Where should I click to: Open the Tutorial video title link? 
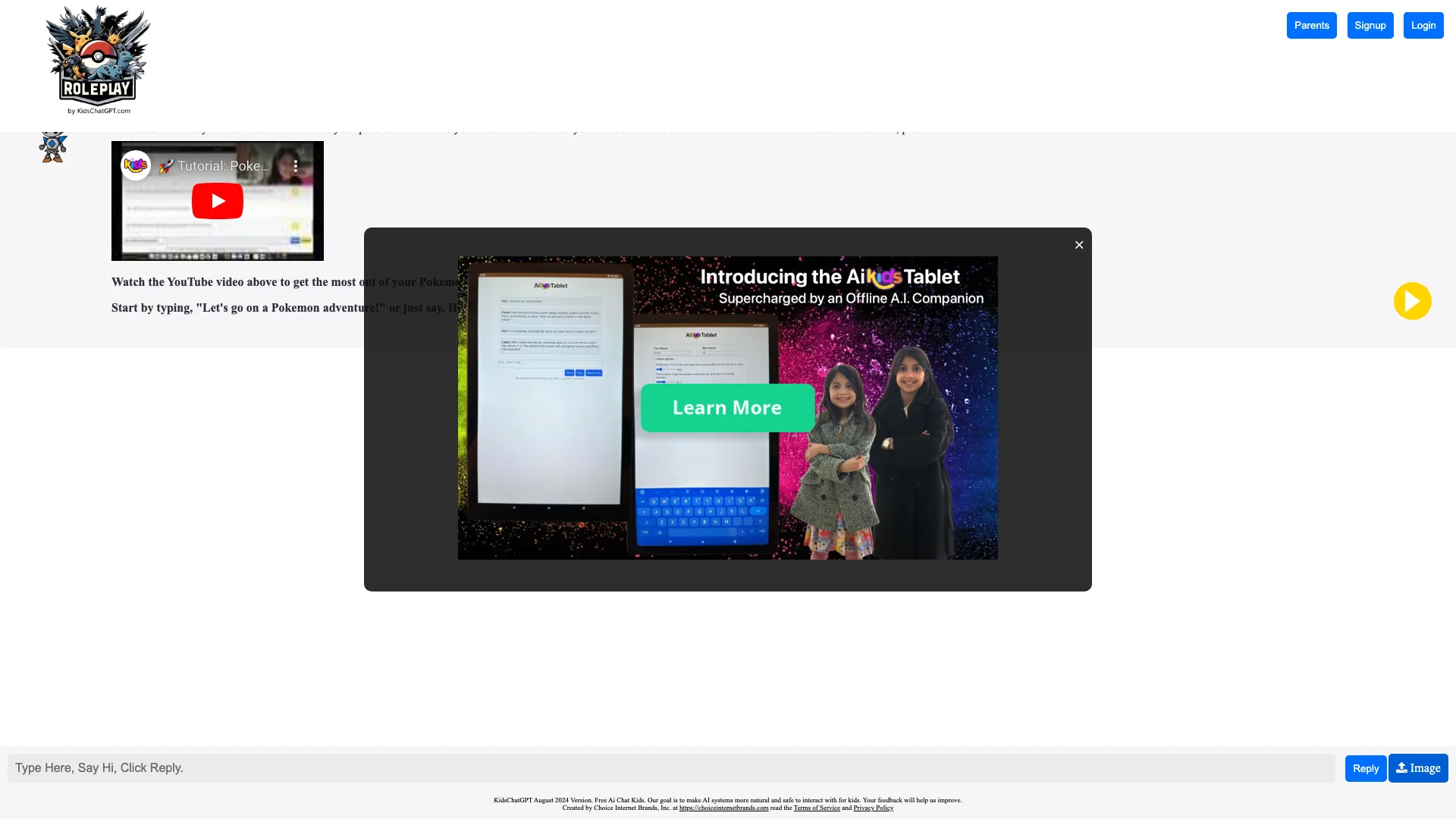(x=214, y=165)
